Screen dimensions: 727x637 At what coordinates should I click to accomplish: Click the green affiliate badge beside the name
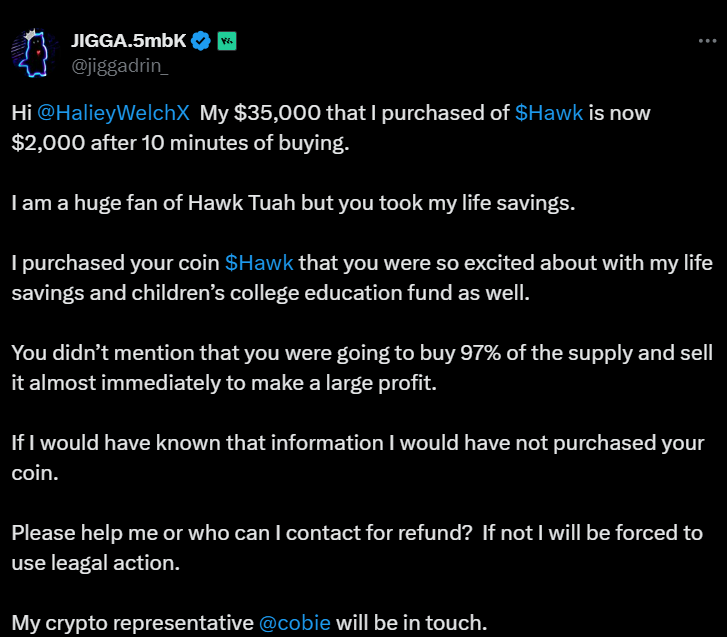(227, 41)
